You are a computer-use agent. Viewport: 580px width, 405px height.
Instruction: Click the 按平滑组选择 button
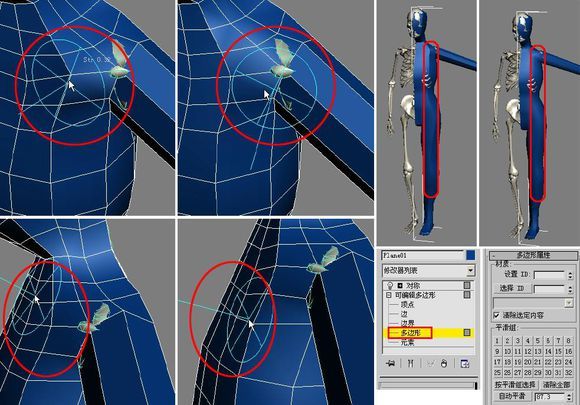[515, 385]
